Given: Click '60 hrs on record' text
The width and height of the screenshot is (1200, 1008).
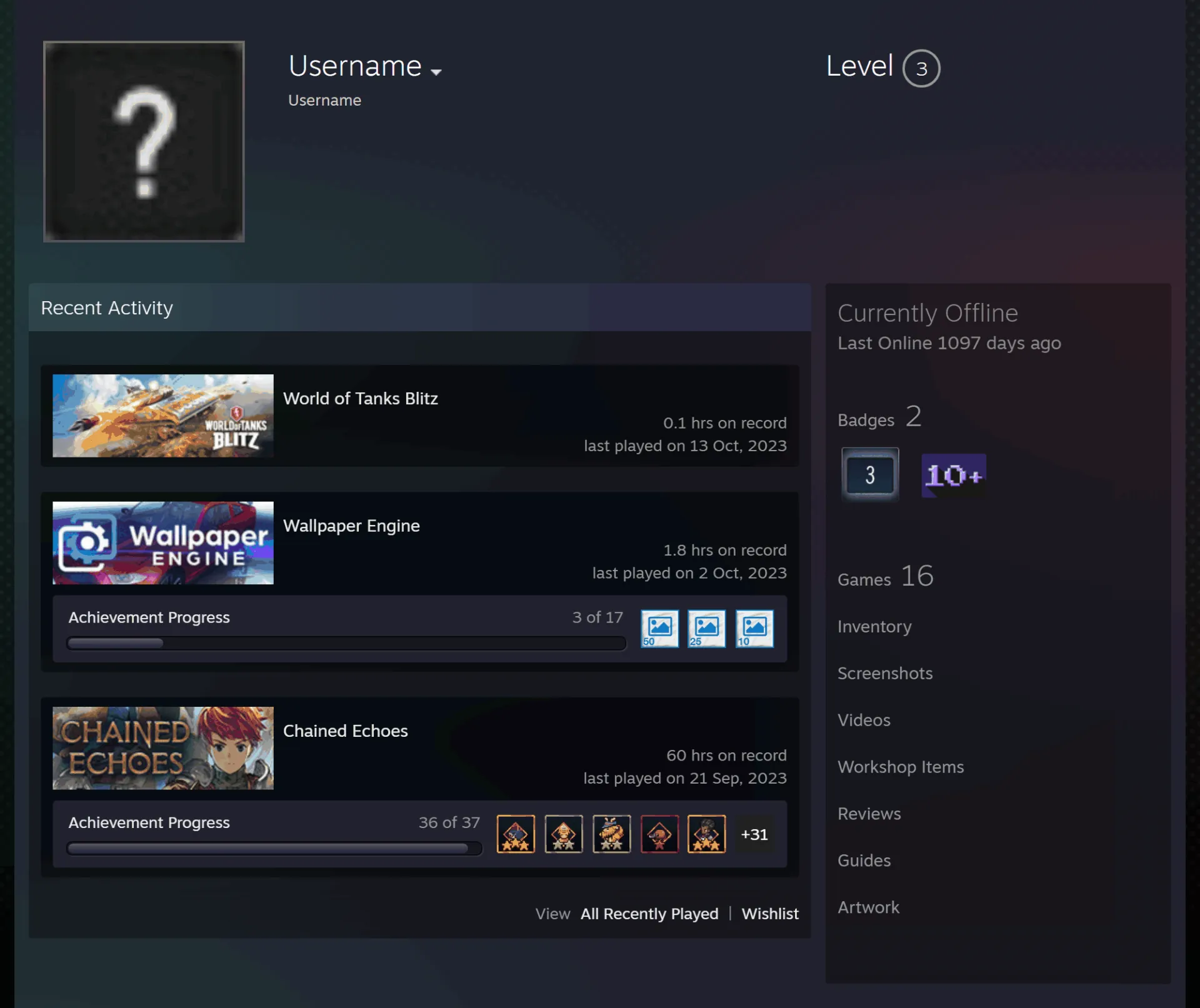Looking at the screenshot, I should (726, 756).
